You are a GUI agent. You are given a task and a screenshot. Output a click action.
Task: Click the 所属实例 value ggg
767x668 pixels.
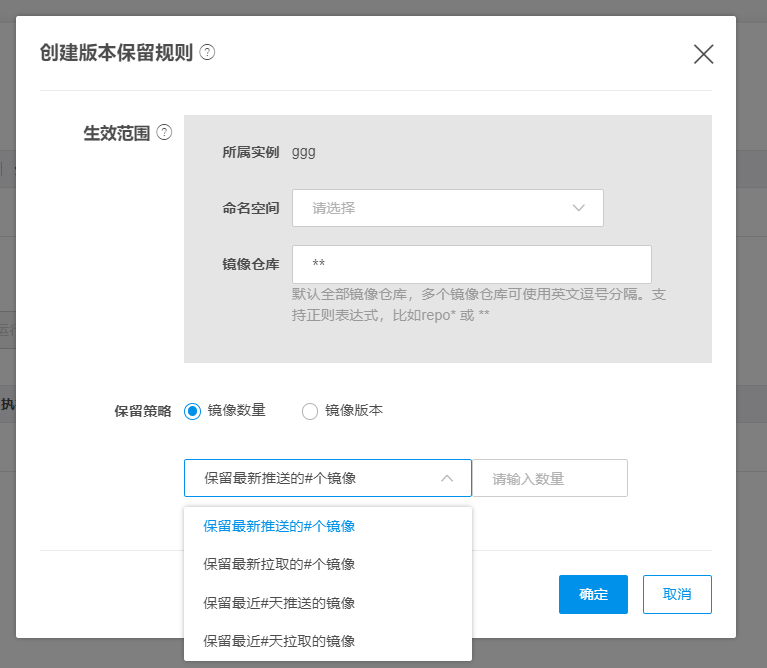[303, 152]
